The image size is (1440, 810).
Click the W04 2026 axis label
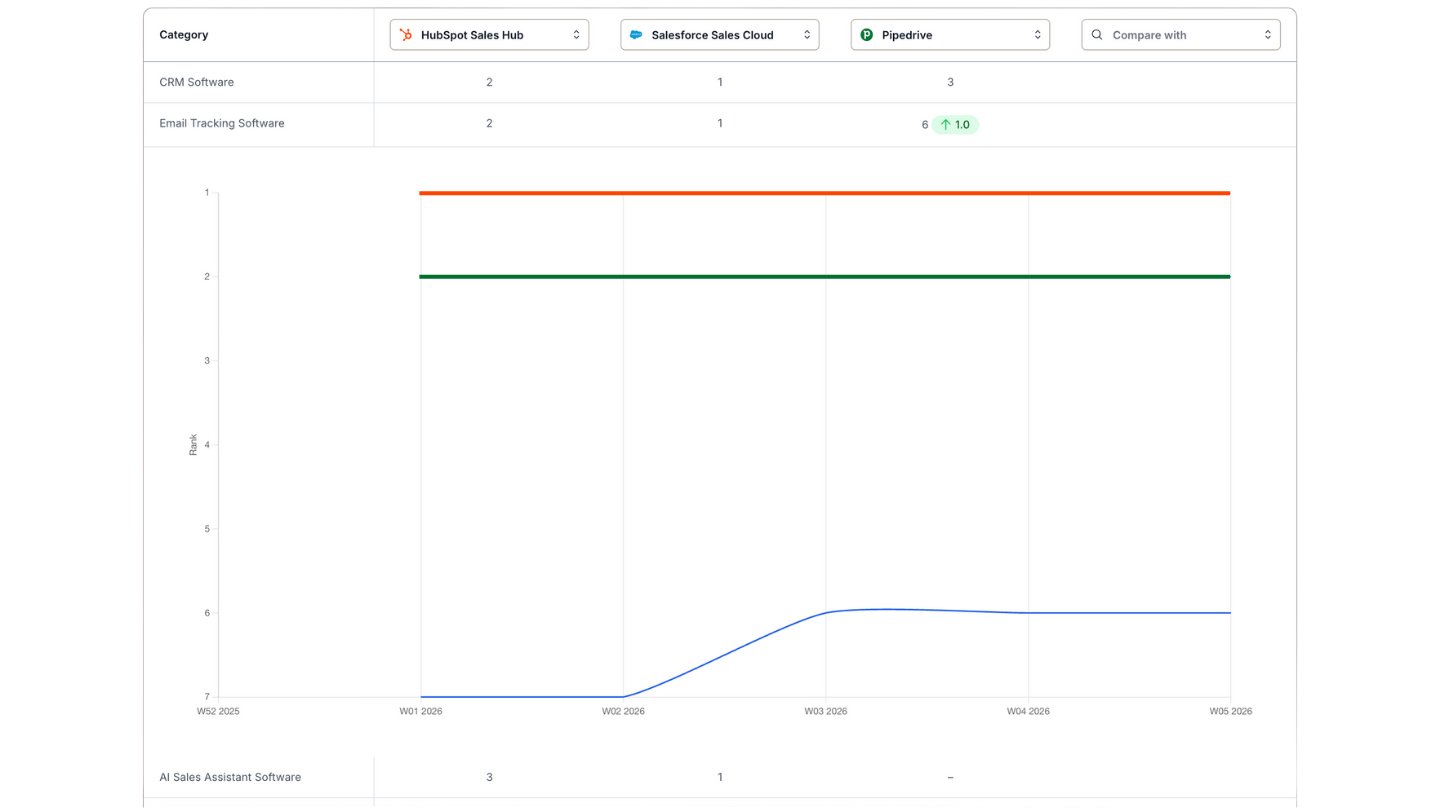coord(1028,712)
